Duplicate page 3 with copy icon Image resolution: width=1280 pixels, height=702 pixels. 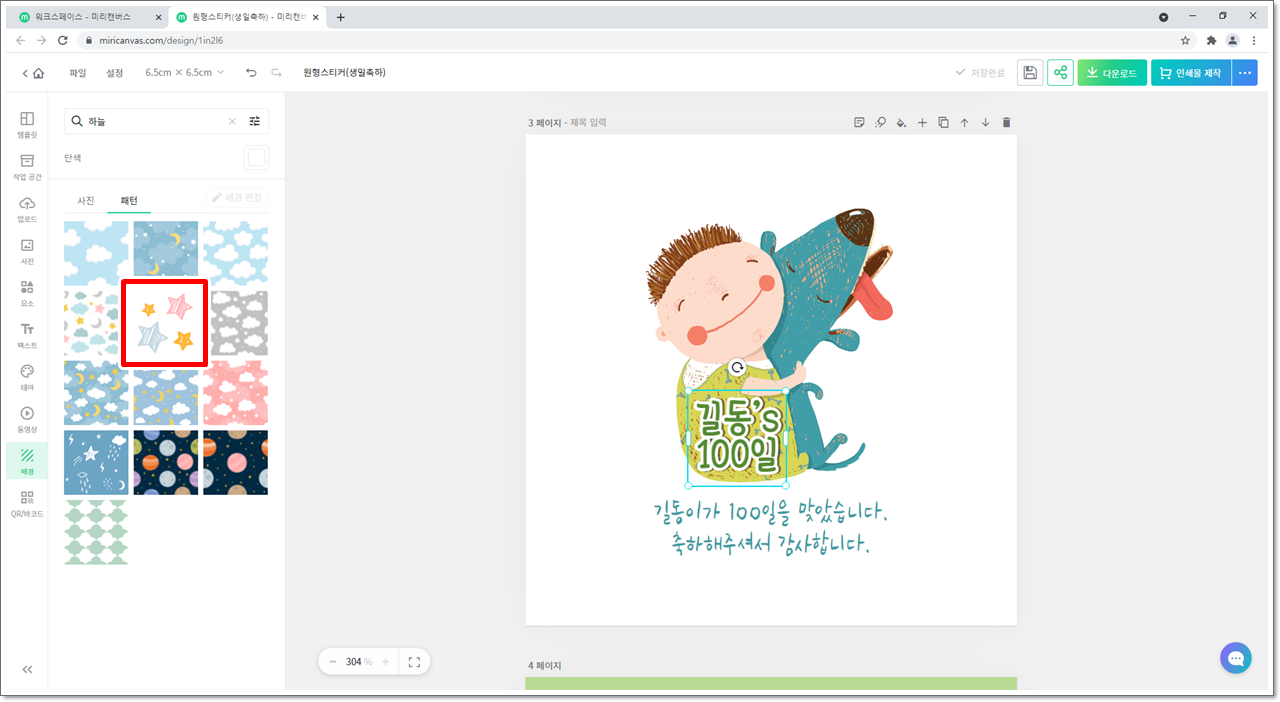(x=943, y=123)
